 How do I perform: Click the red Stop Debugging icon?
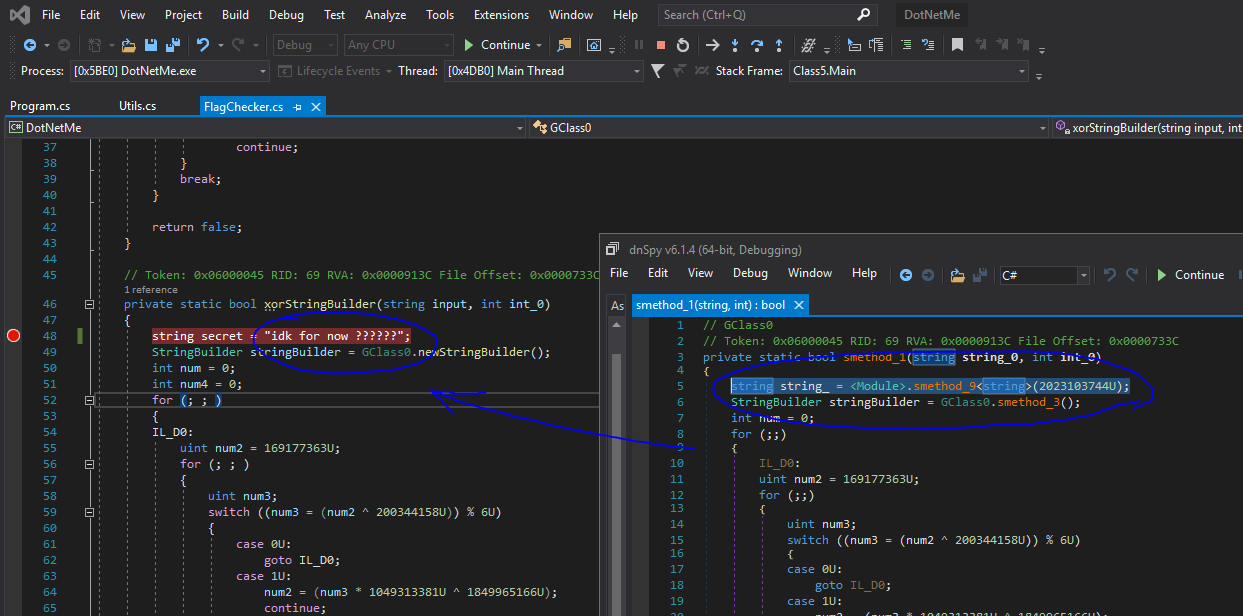pyautogui.click(x=661, y=45)
